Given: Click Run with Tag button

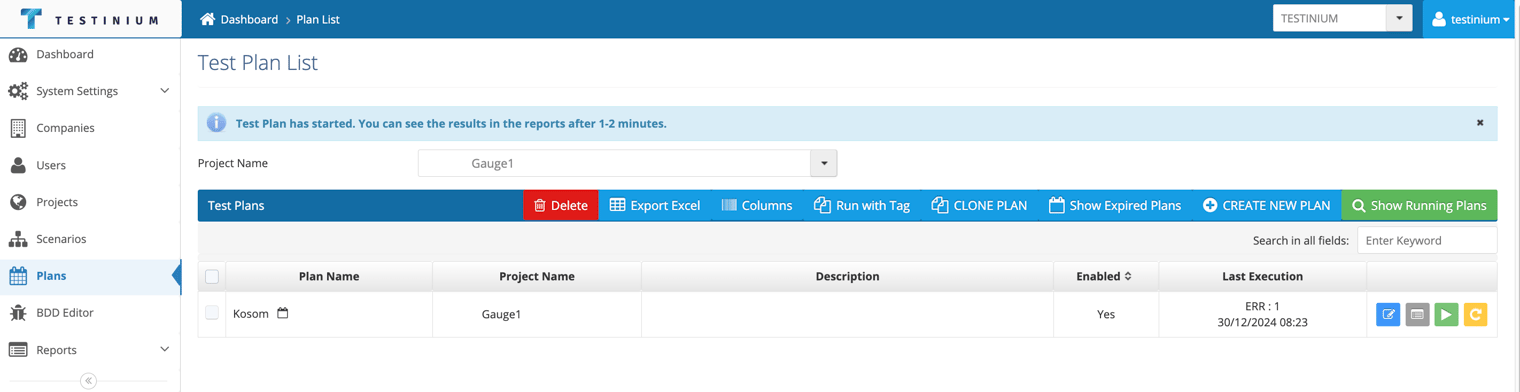Looking at the screenshot, I should point(862,205).
